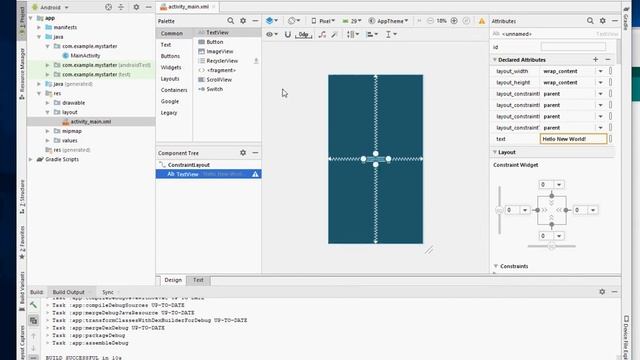Select the Widgets palette category
The height and width of the screenshot is (360, 640).
(x=171, y=67)
